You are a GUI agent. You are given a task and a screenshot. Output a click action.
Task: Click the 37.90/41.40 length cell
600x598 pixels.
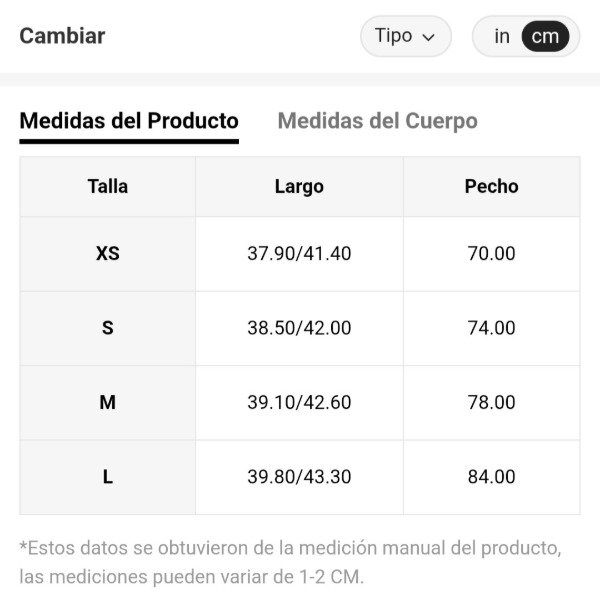299,253
